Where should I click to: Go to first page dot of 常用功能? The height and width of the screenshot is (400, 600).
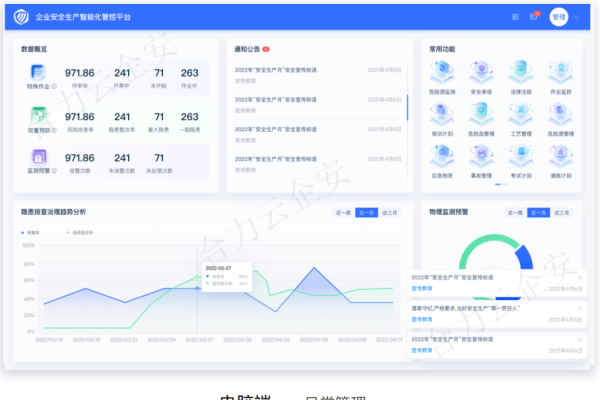[x=498, y=184]
